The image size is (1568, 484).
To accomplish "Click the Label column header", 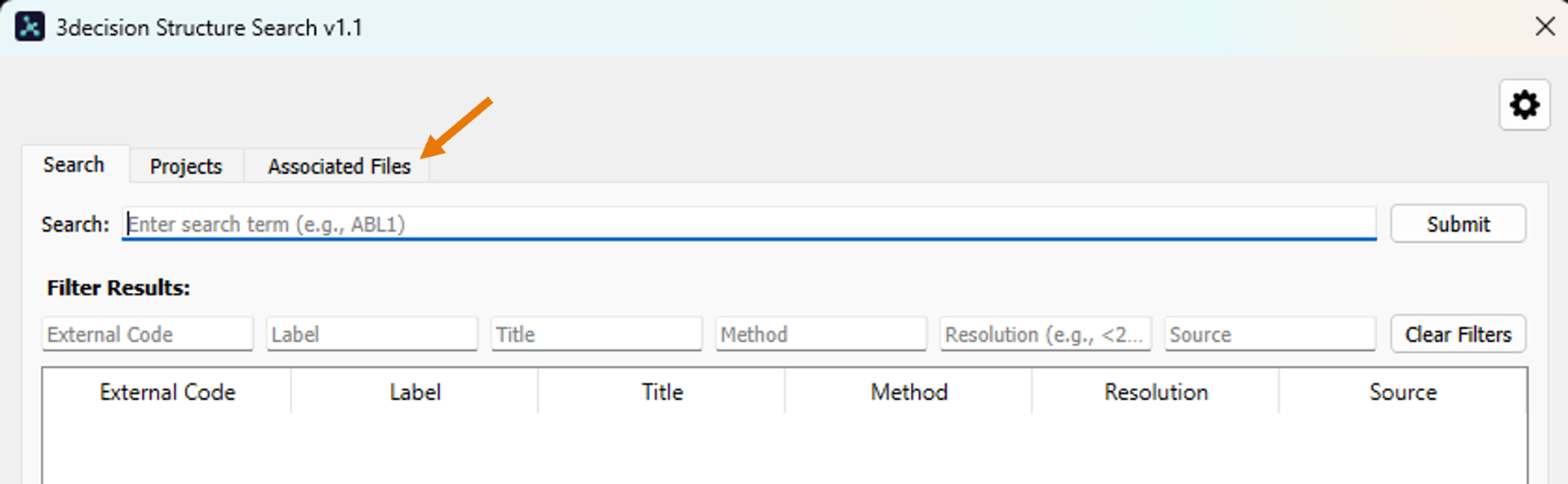I will click(415, 393).
